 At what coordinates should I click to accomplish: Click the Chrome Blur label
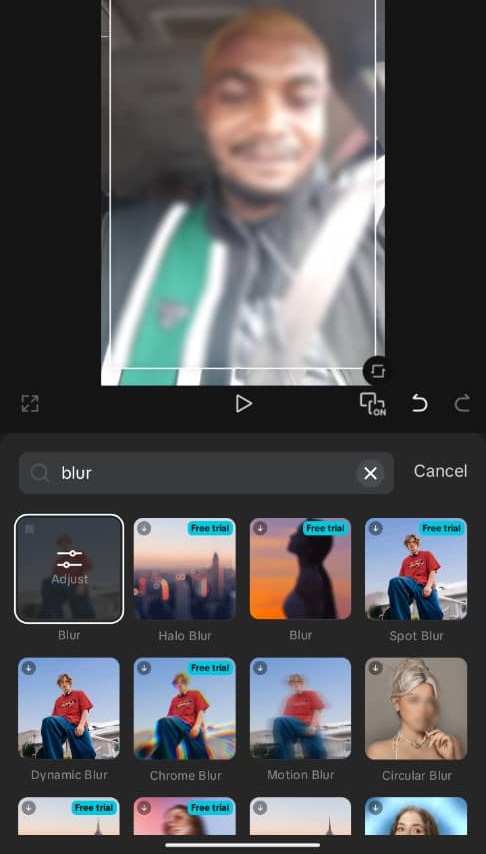click(x=185, y=775)
